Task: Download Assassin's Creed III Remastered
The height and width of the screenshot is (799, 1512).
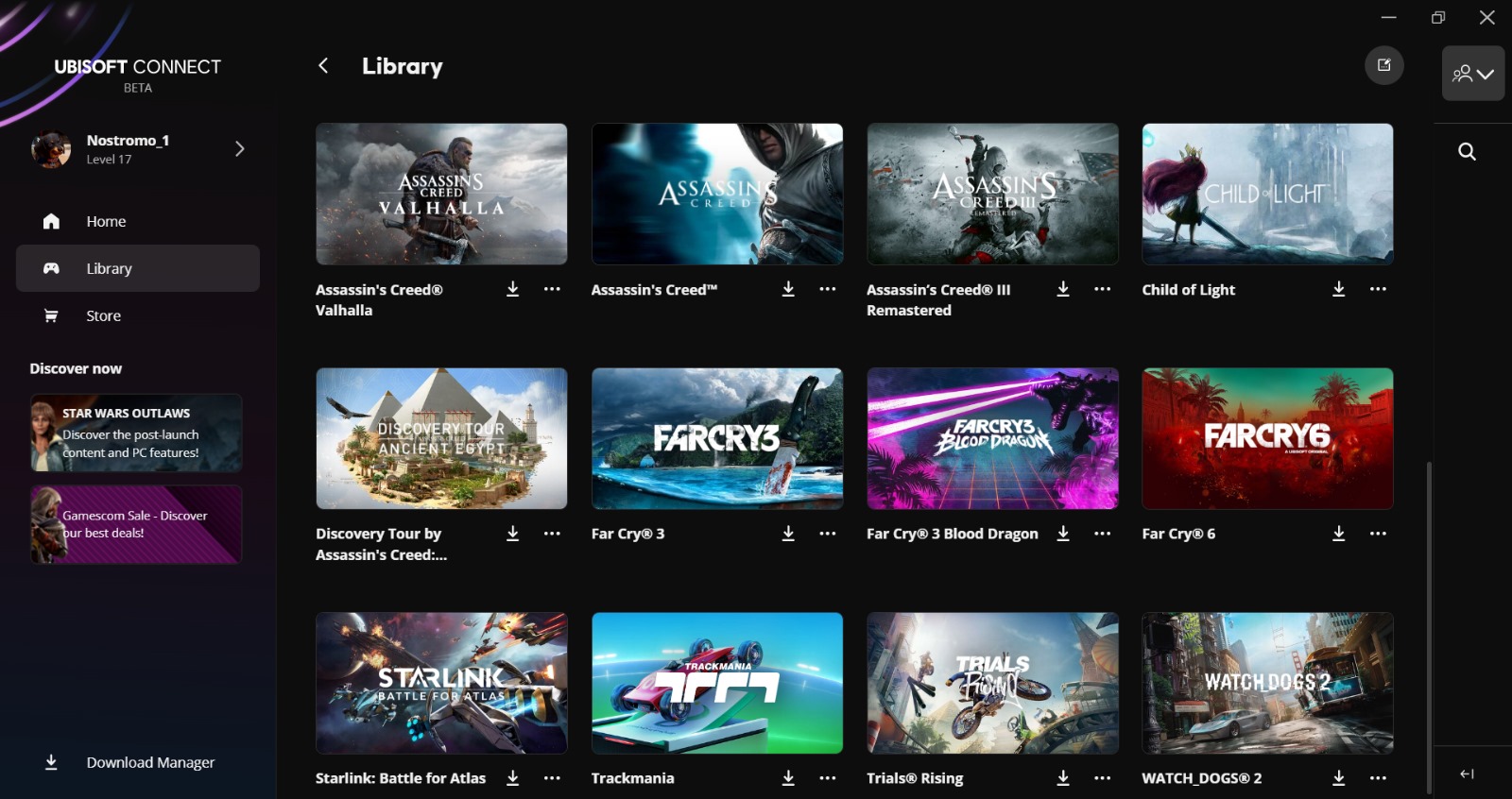Action: coord(1063,289)
